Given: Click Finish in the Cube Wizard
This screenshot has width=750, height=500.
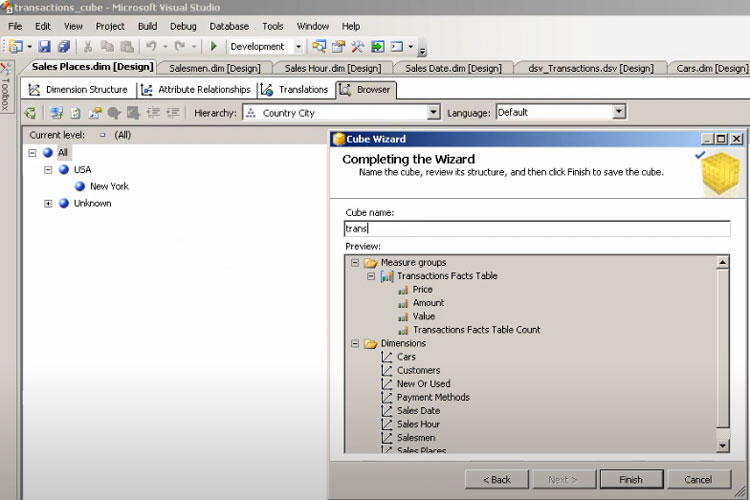Looking at the screenshot, I should coord(631,479).
